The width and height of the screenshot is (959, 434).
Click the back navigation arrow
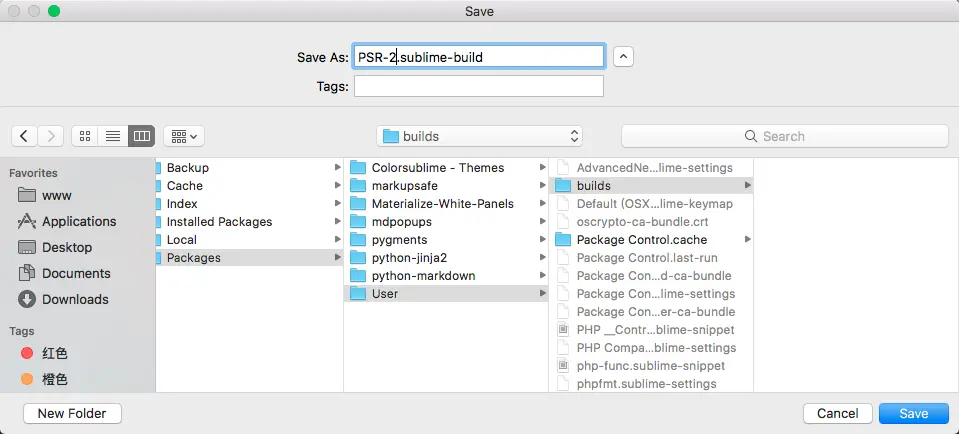pos(25,136)
